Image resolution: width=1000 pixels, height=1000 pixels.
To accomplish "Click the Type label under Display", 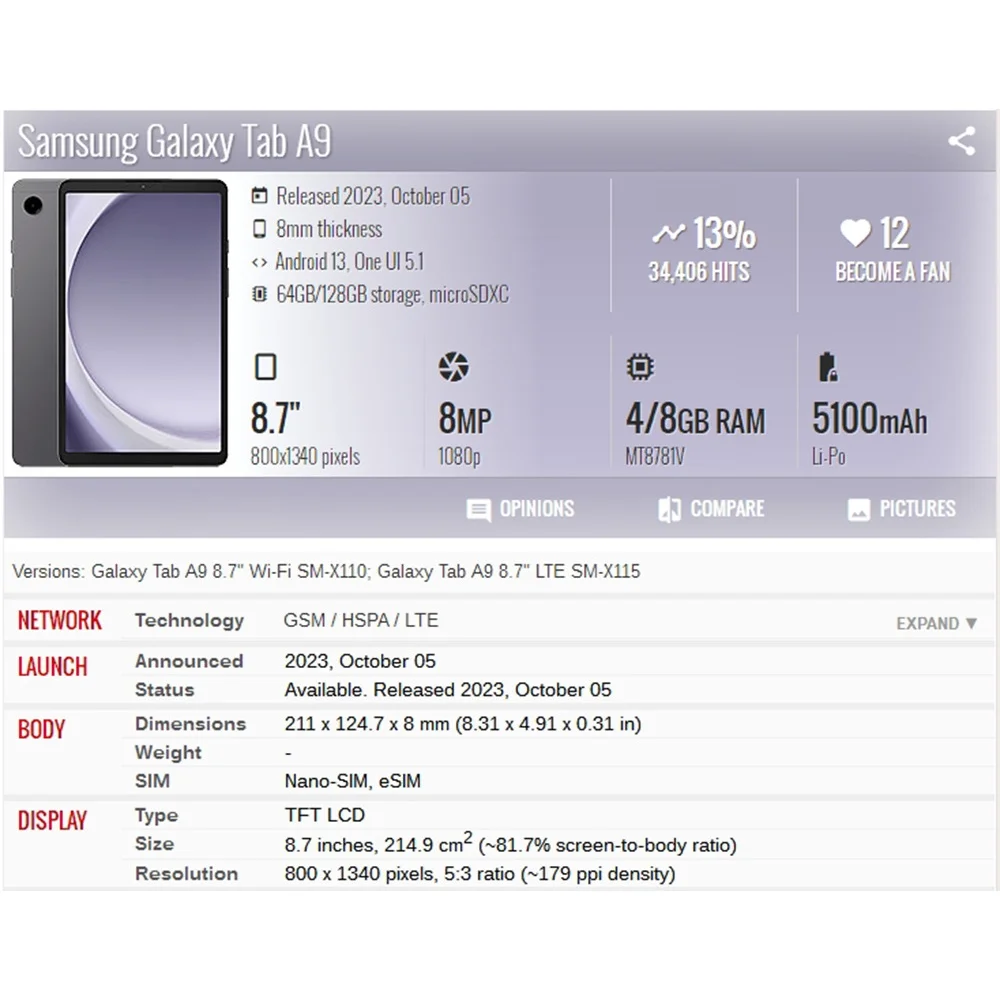I will click(x=157, y=816).
